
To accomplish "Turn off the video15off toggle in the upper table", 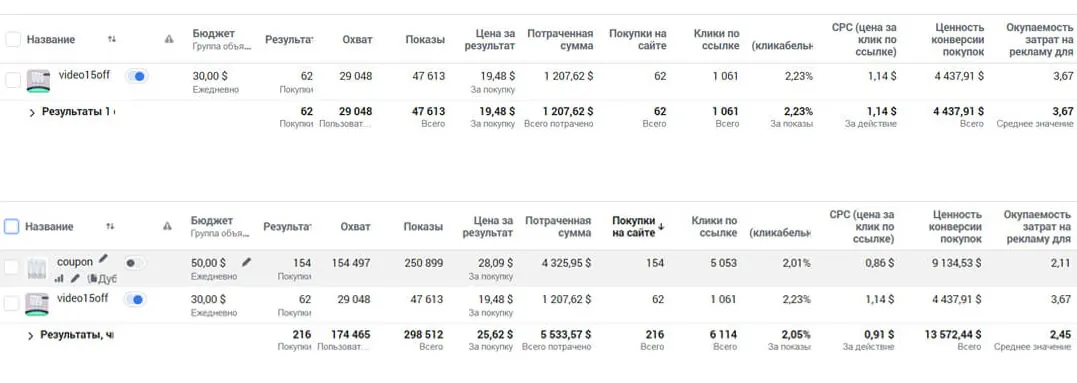I will pyautogui.click(x=137, y=76).
